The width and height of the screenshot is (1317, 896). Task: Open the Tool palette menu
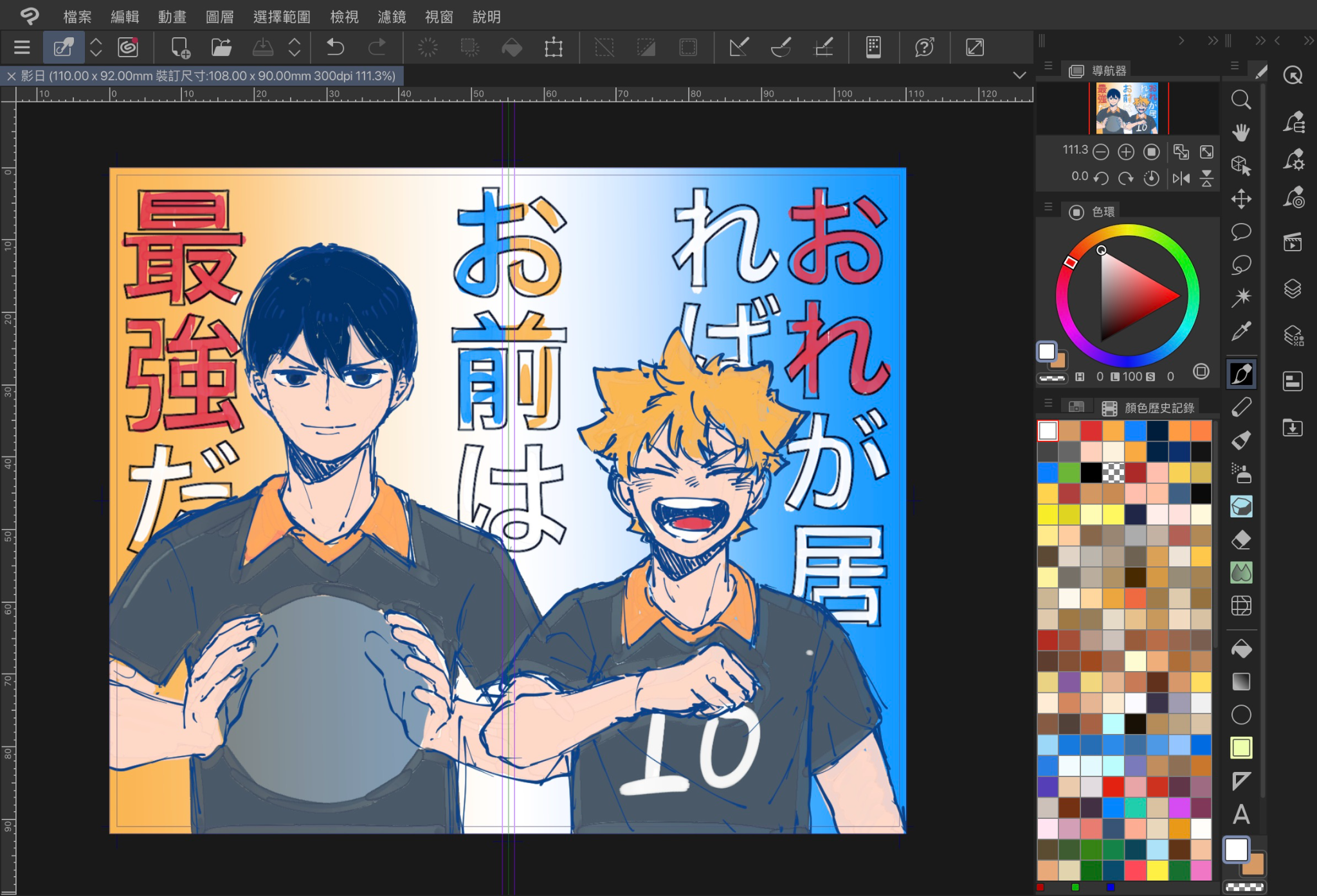1235,66
